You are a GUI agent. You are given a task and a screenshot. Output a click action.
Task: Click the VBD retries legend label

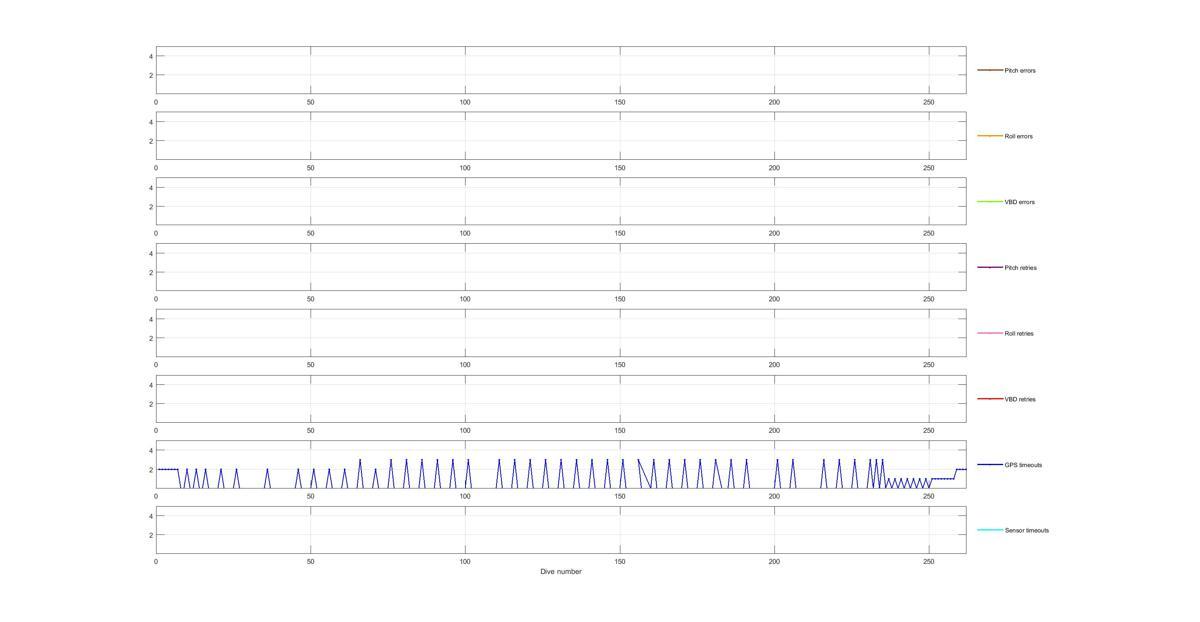pos(1020,399)
